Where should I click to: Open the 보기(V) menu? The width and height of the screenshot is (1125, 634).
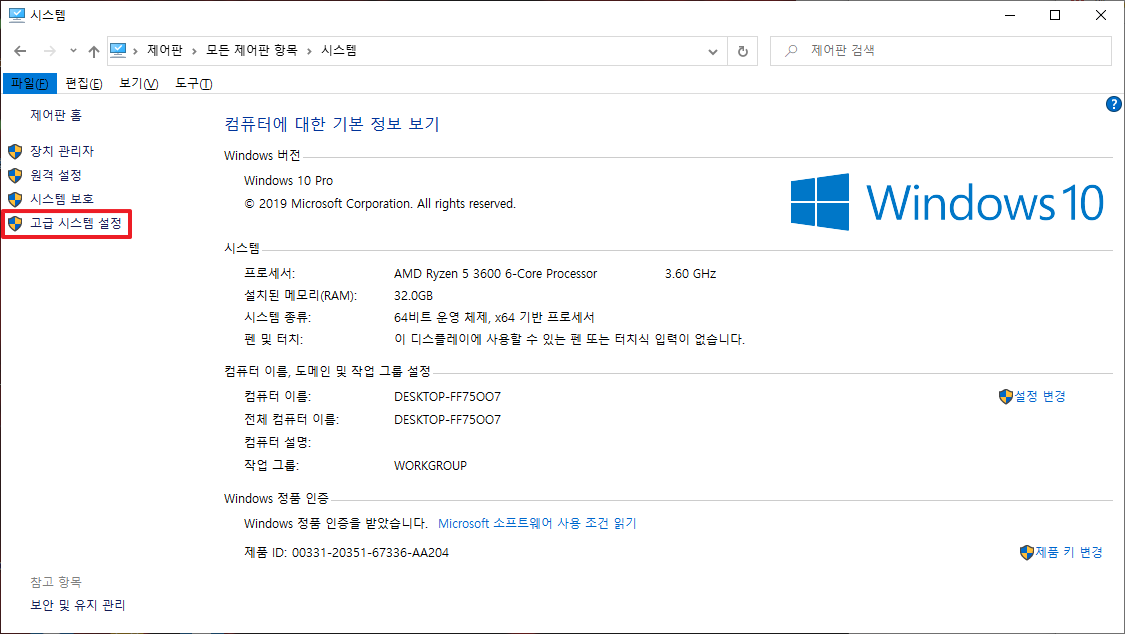(138, 84)
